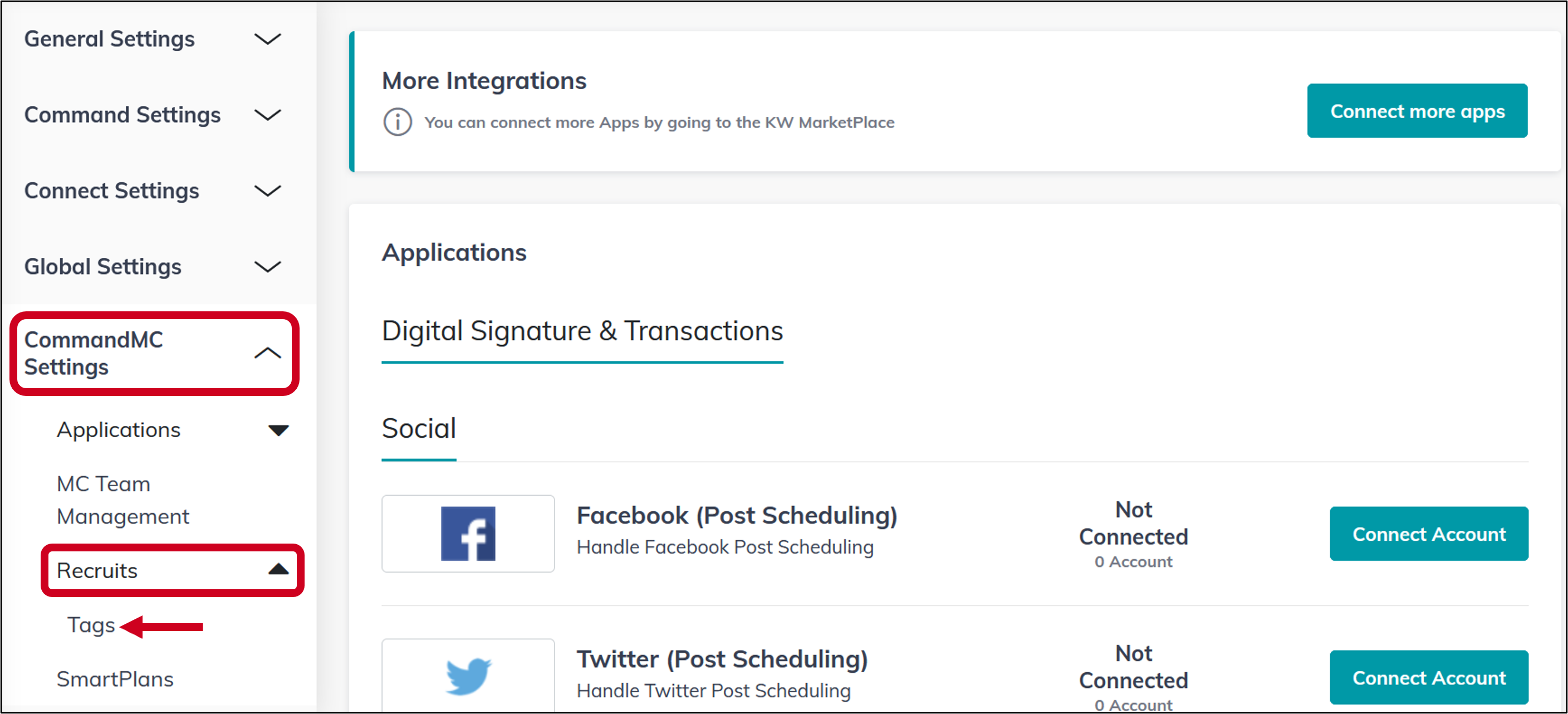Open MC Team Management
Screen dimensions: 1568x714
(x=122, y=499)
